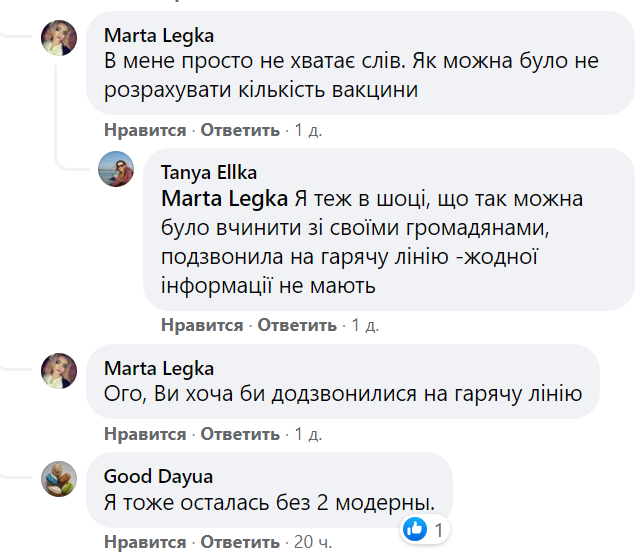640x559 pixels.
Task: Reply to Marta Legka's hotline comment
Action: (240, 434)
